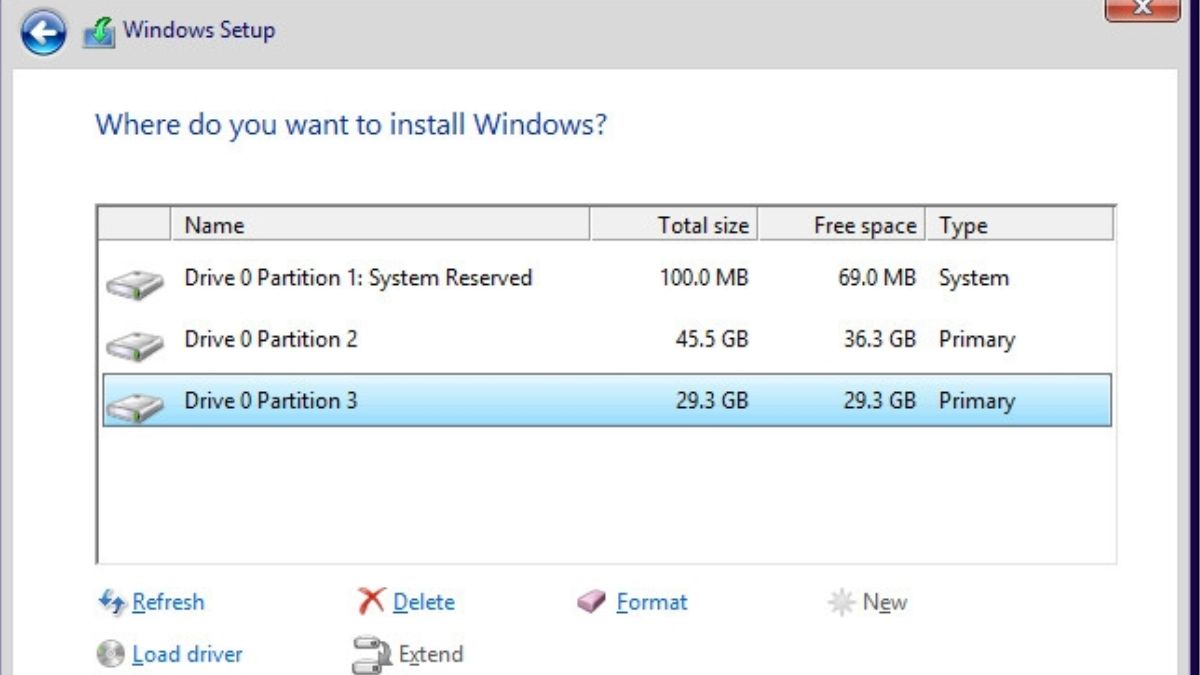Viewport: 1200px width, 675px height.
Task: Click the starburst New icon
Action: [840, 602]
